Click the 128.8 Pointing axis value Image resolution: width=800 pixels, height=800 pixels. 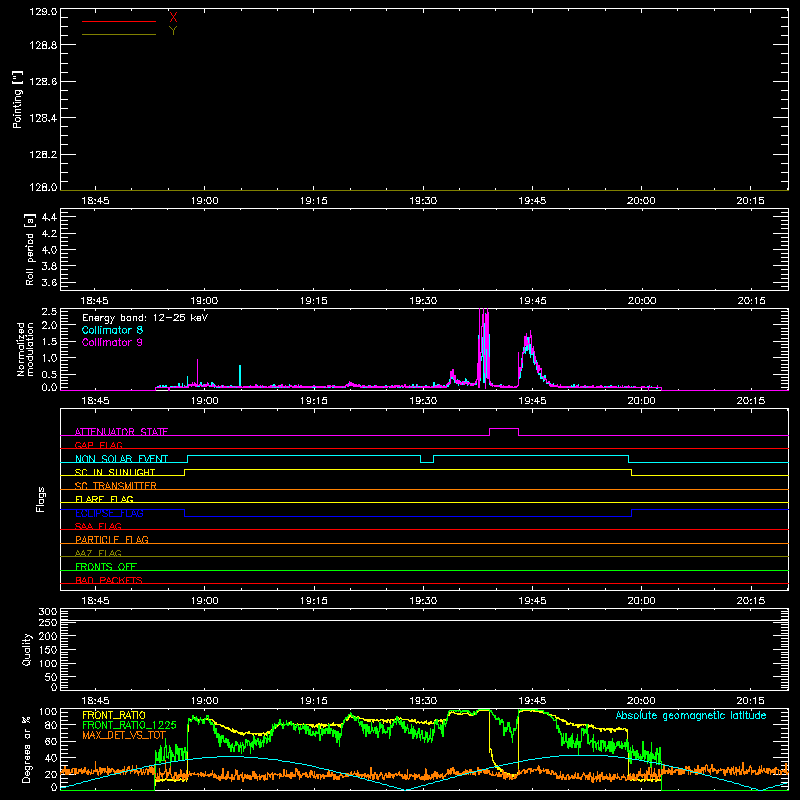click(43, 45)
